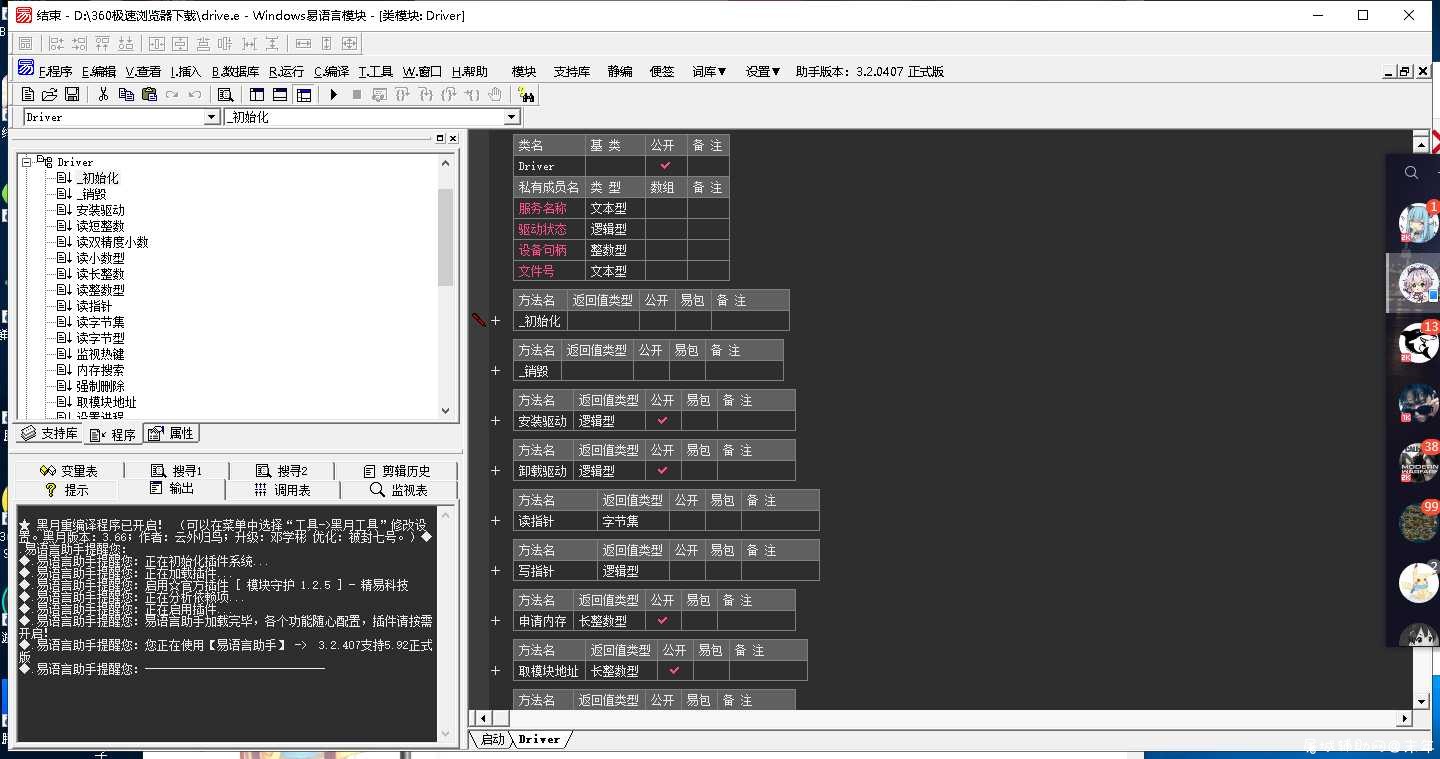
Task: Click the 模块 helper menu button
Action: [x=524, y=71]
